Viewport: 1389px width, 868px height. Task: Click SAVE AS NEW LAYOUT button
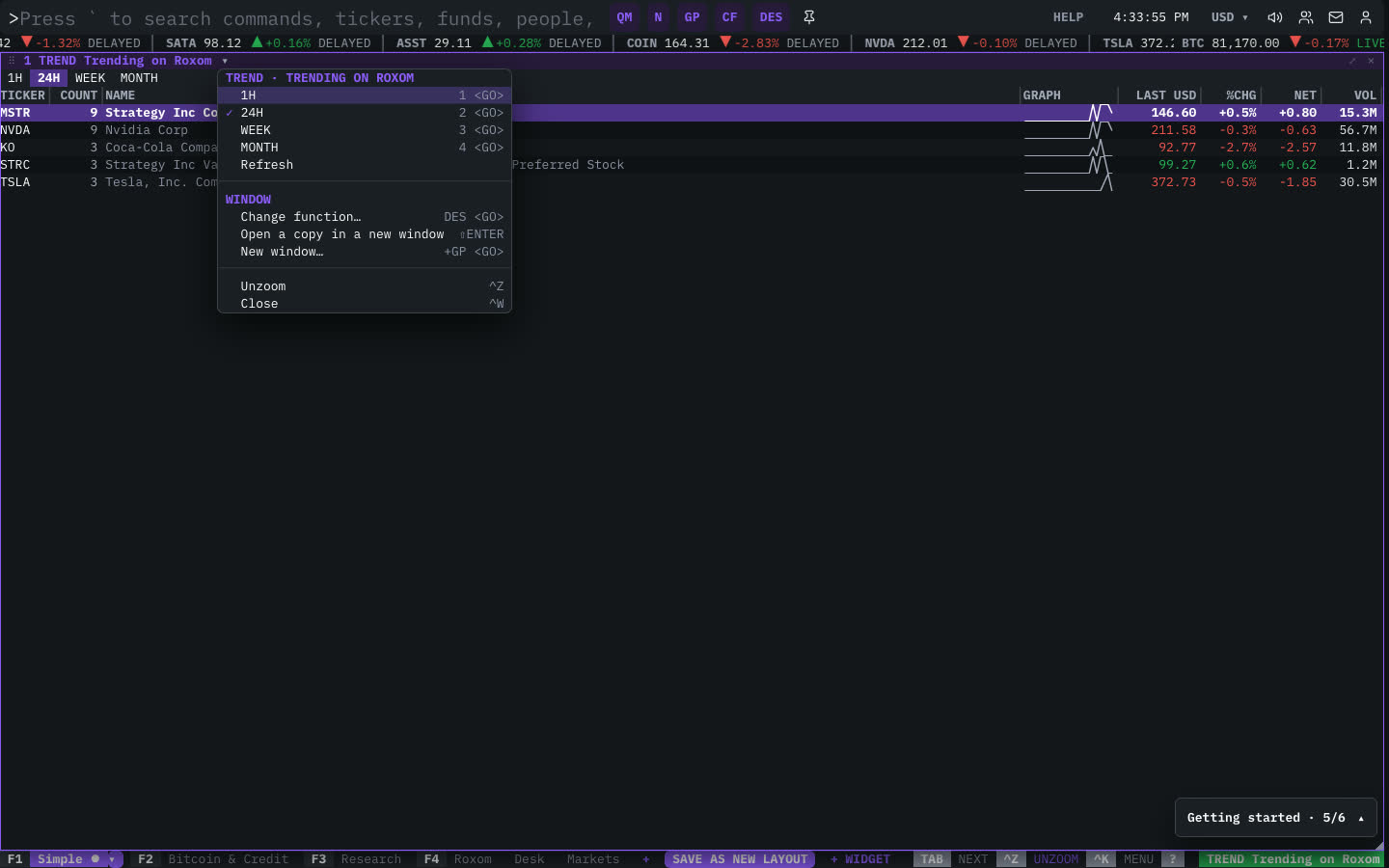coord(740,859)
